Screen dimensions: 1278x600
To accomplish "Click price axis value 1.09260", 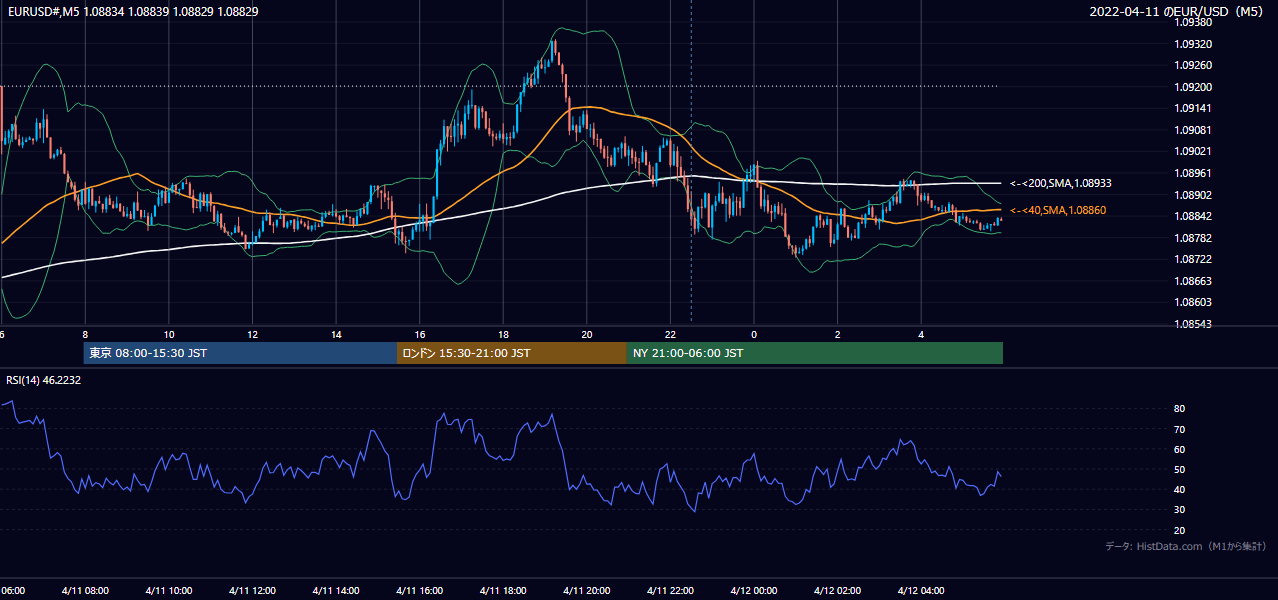I will click(x=1193, y=65).
